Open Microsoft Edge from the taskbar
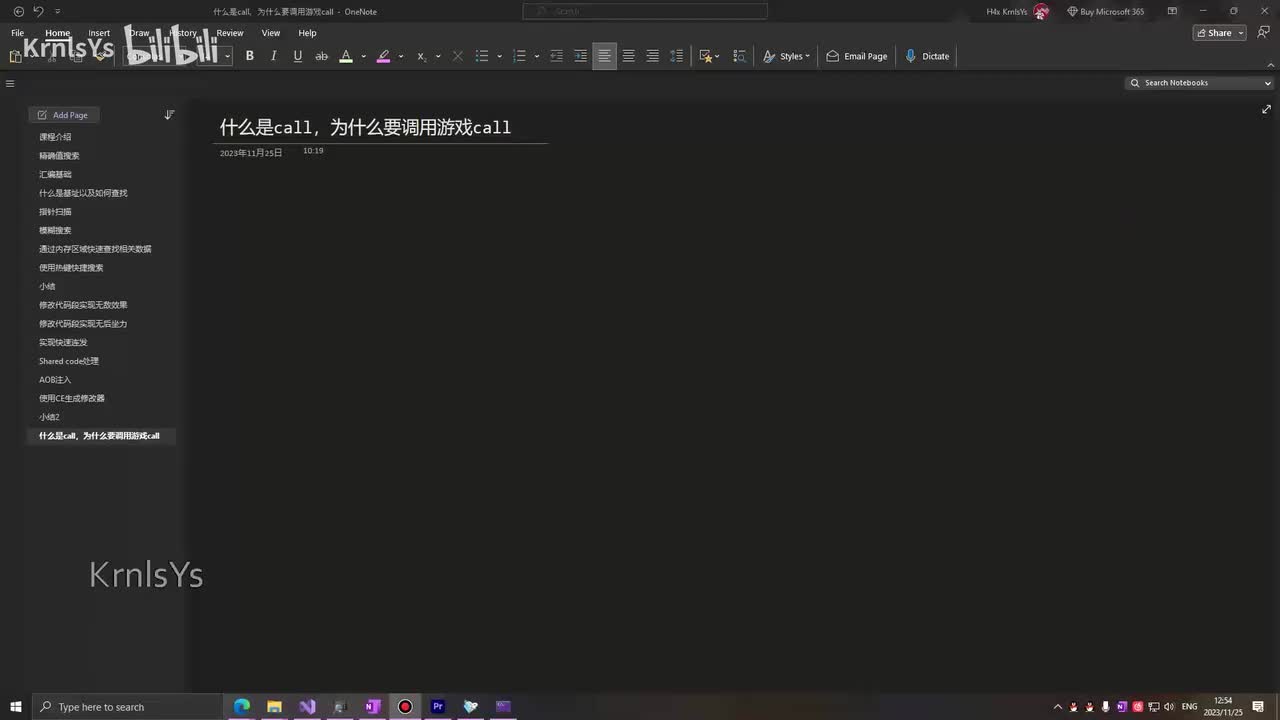Screen dimensions: 1280x720 tap(242, 707)
